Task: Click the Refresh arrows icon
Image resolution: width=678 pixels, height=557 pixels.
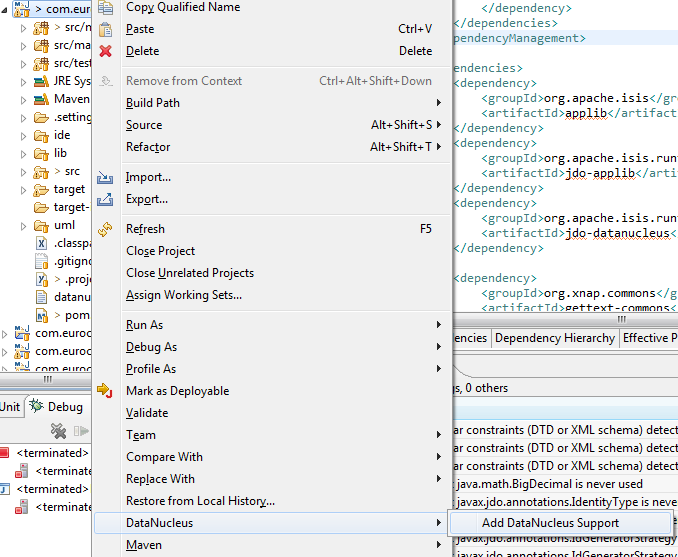Action: click(105, 229)
